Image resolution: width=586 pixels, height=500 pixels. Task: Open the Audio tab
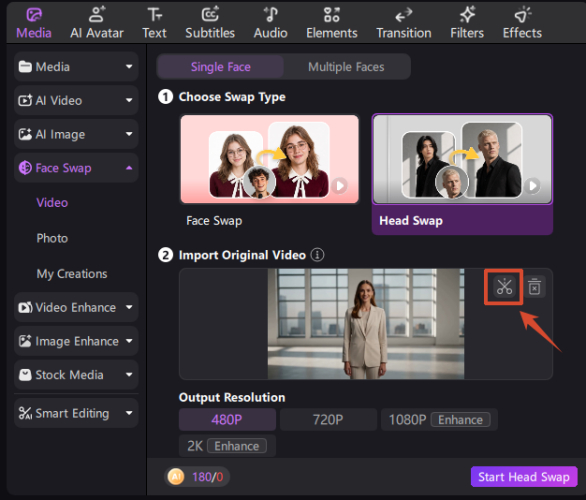tap(271, 23)
